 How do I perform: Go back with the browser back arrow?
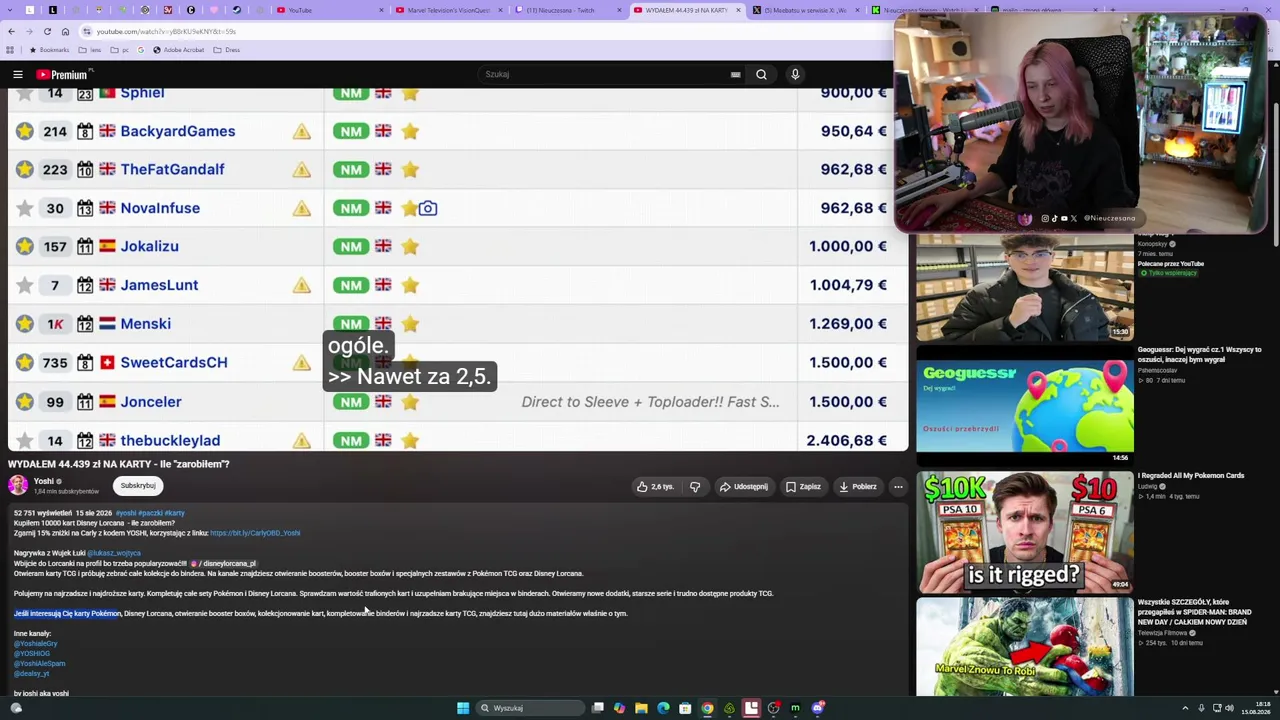pyautogui.click(x=11, y=31)
